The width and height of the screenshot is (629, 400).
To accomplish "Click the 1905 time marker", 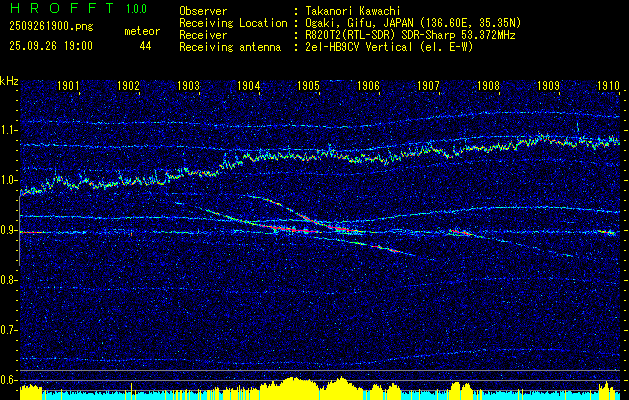I will point(308,85).
